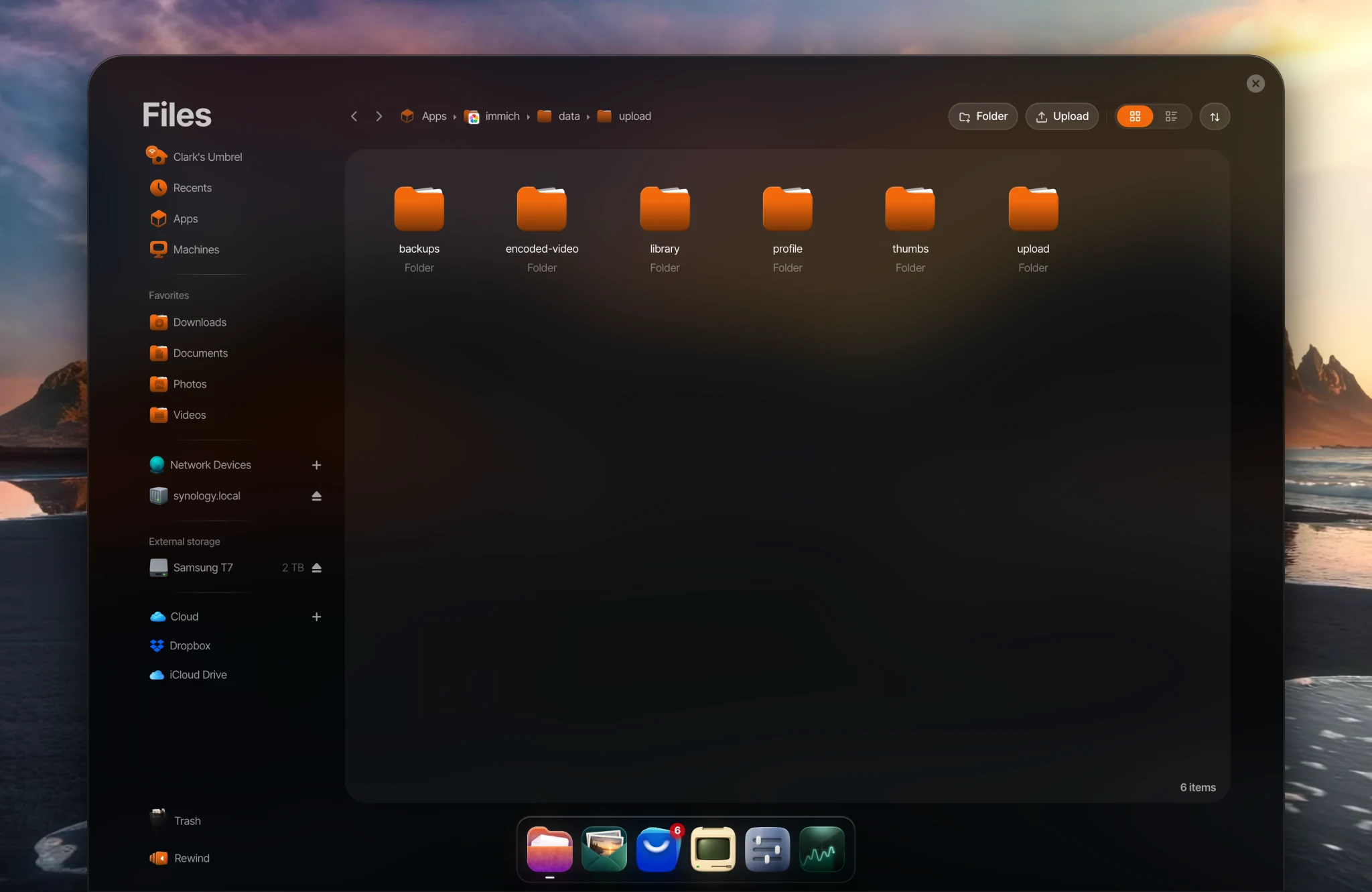Open the encoded-video folder
The image size is (1372, 892).
click(x=542, y=229)
